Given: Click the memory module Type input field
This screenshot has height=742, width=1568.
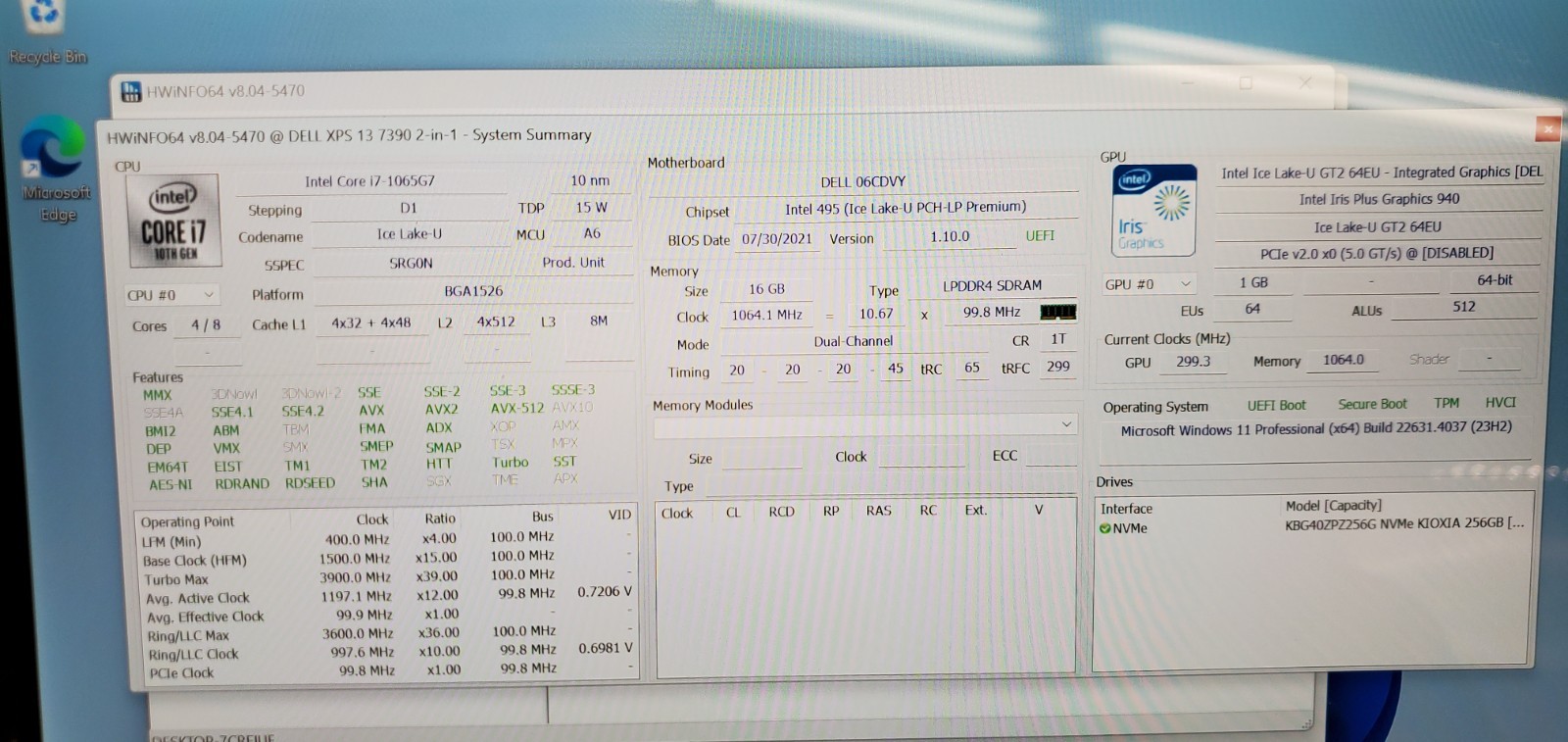Looking at the screenshot, I should point(891,485).
